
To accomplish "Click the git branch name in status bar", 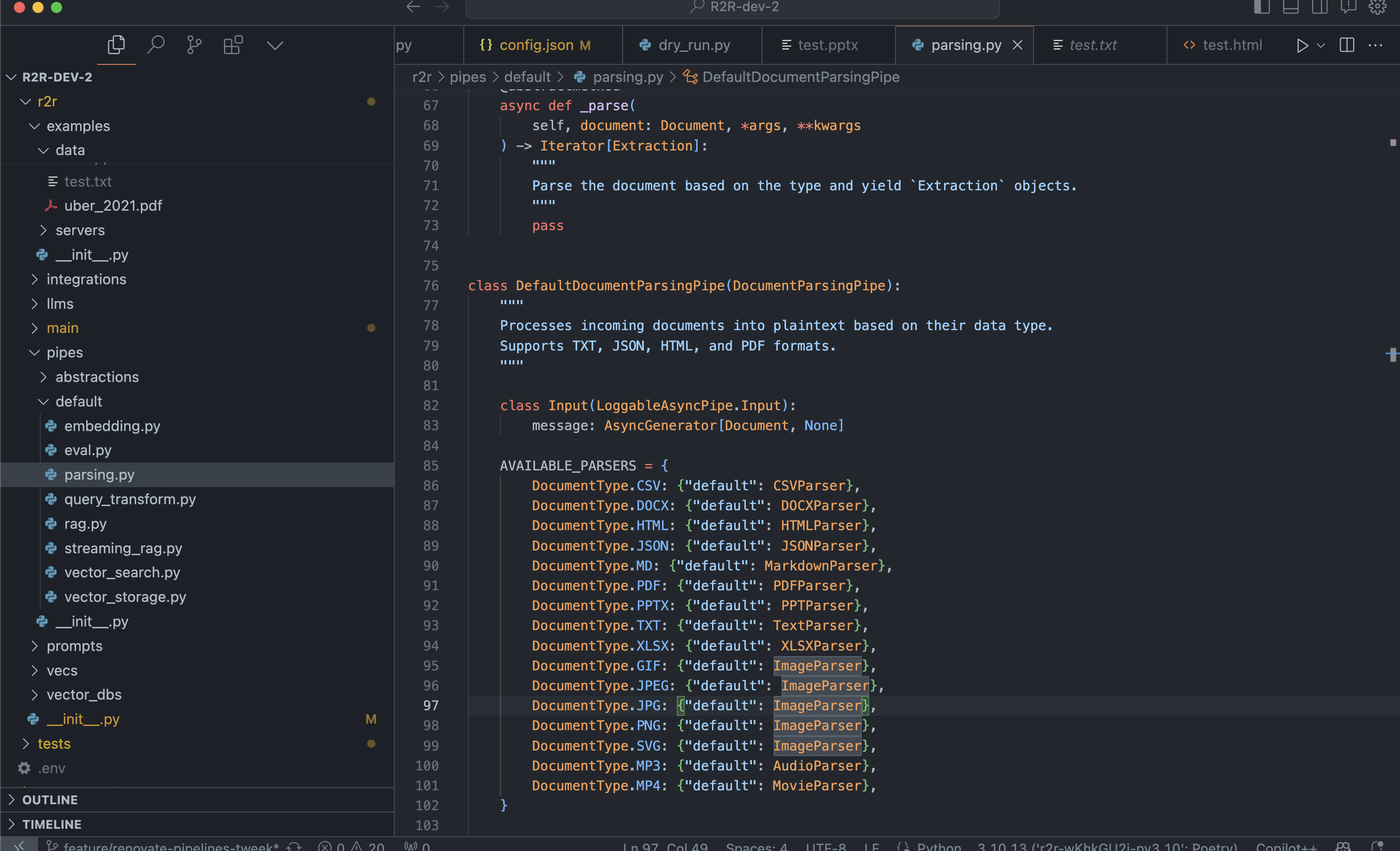I will (x=170, y=846).
